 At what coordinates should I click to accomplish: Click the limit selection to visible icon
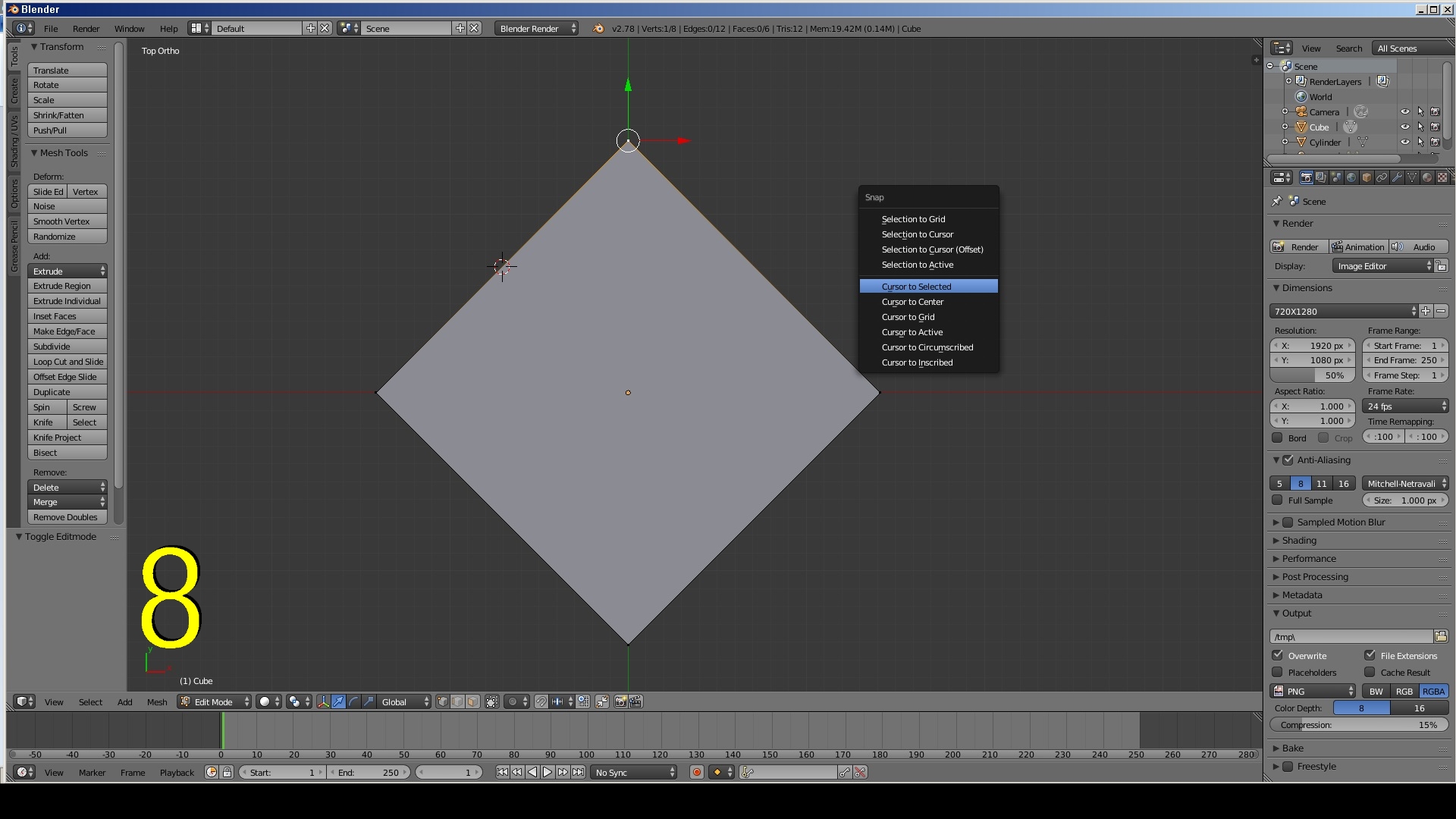tap(491, 702)
